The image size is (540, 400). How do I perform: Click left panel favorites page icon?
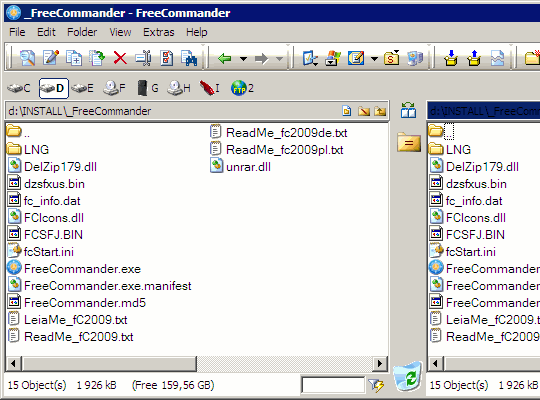(x=347, y=111)
